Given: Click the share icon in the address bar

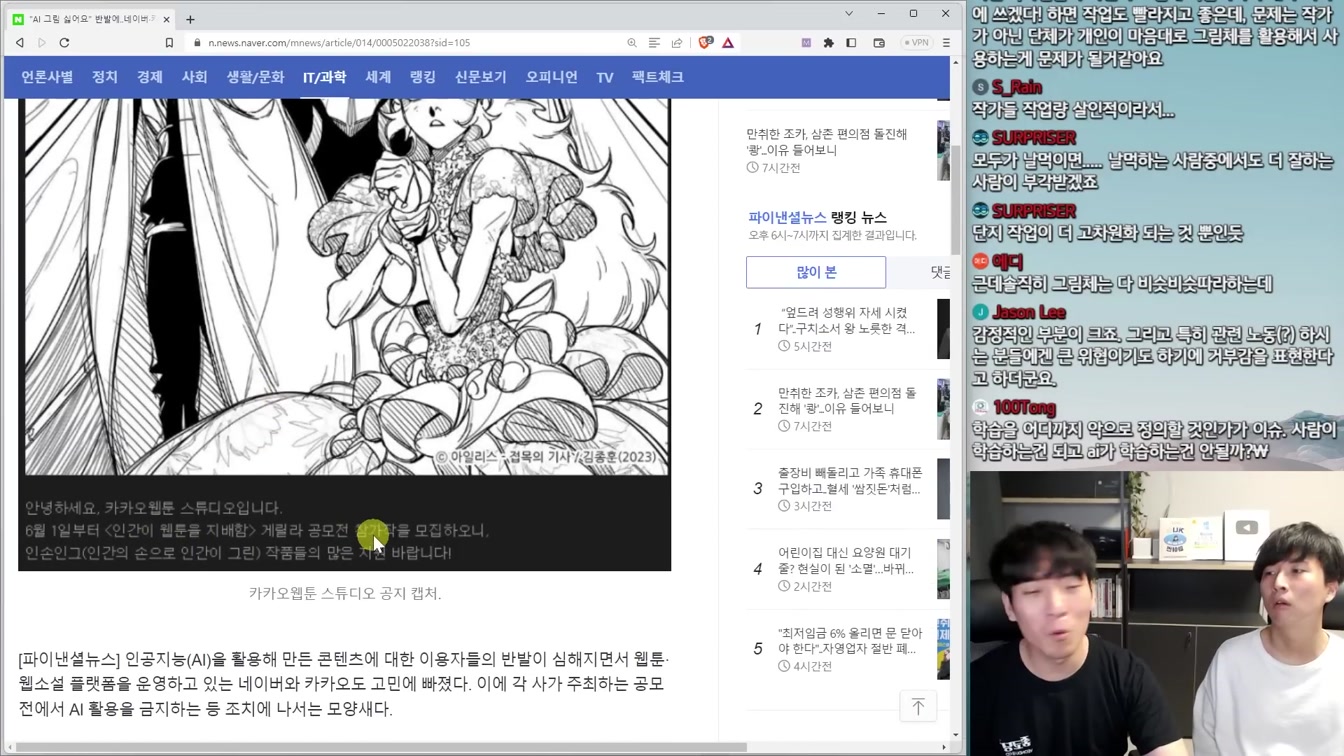Looking at the screenshot, I should tap(677, 43).
